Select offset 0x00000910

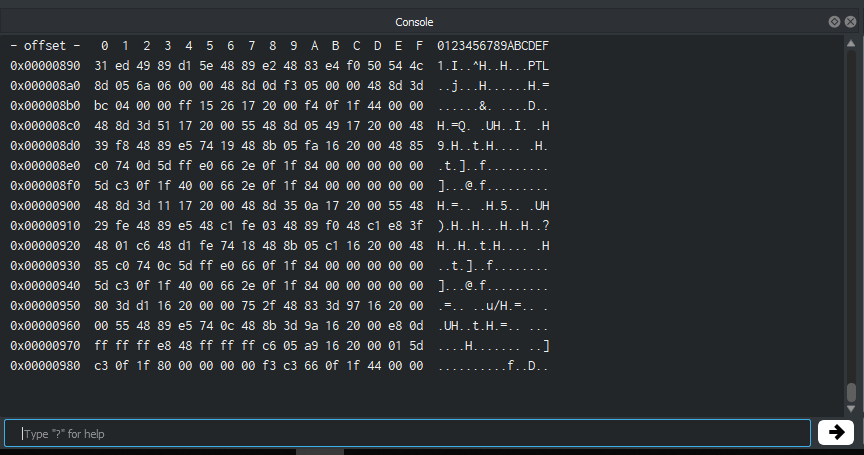click(x=45, y=226)
